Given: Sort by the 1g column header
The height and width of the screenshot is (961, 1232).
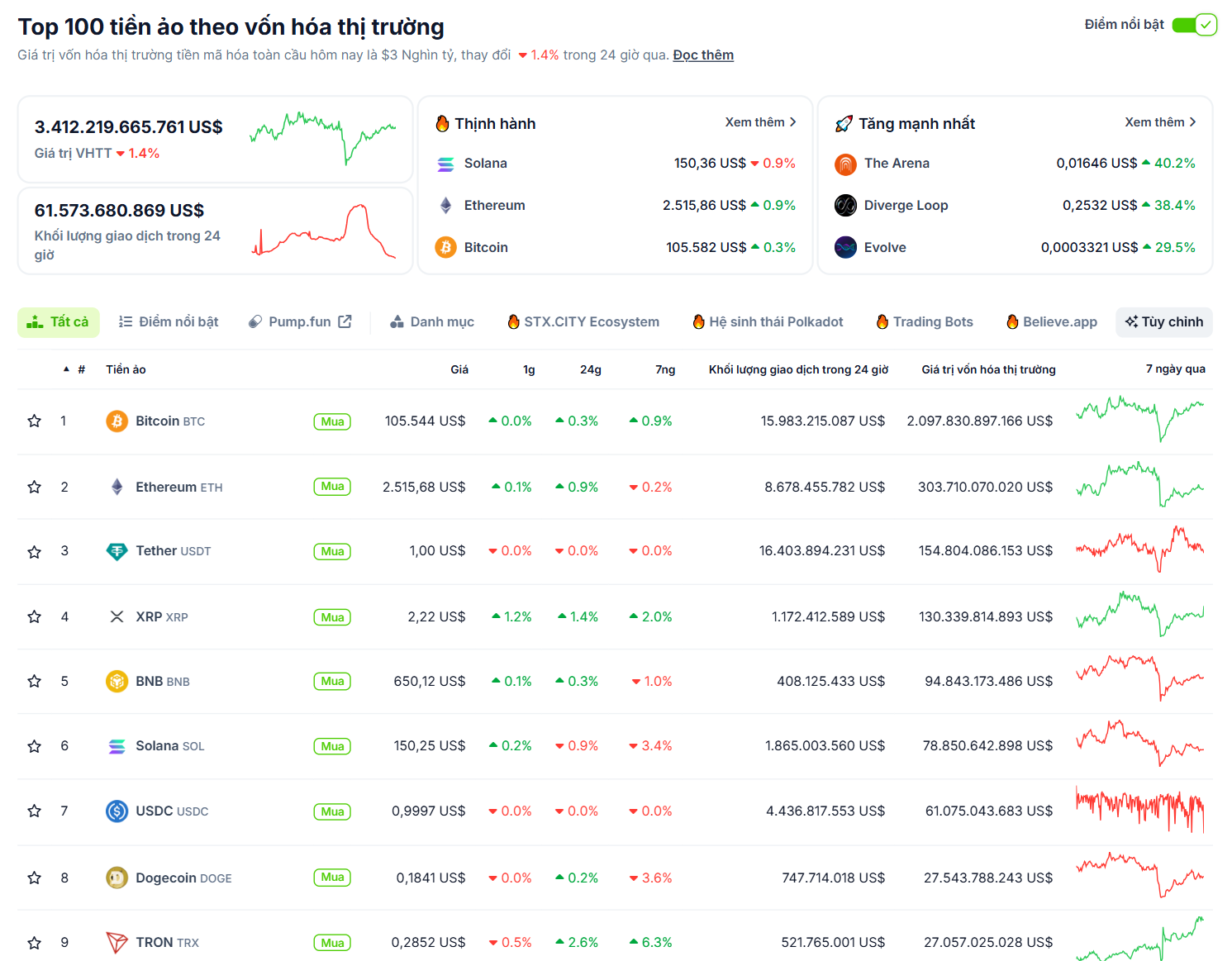Looking at the screenshot, I should click(x=529, y=369).
